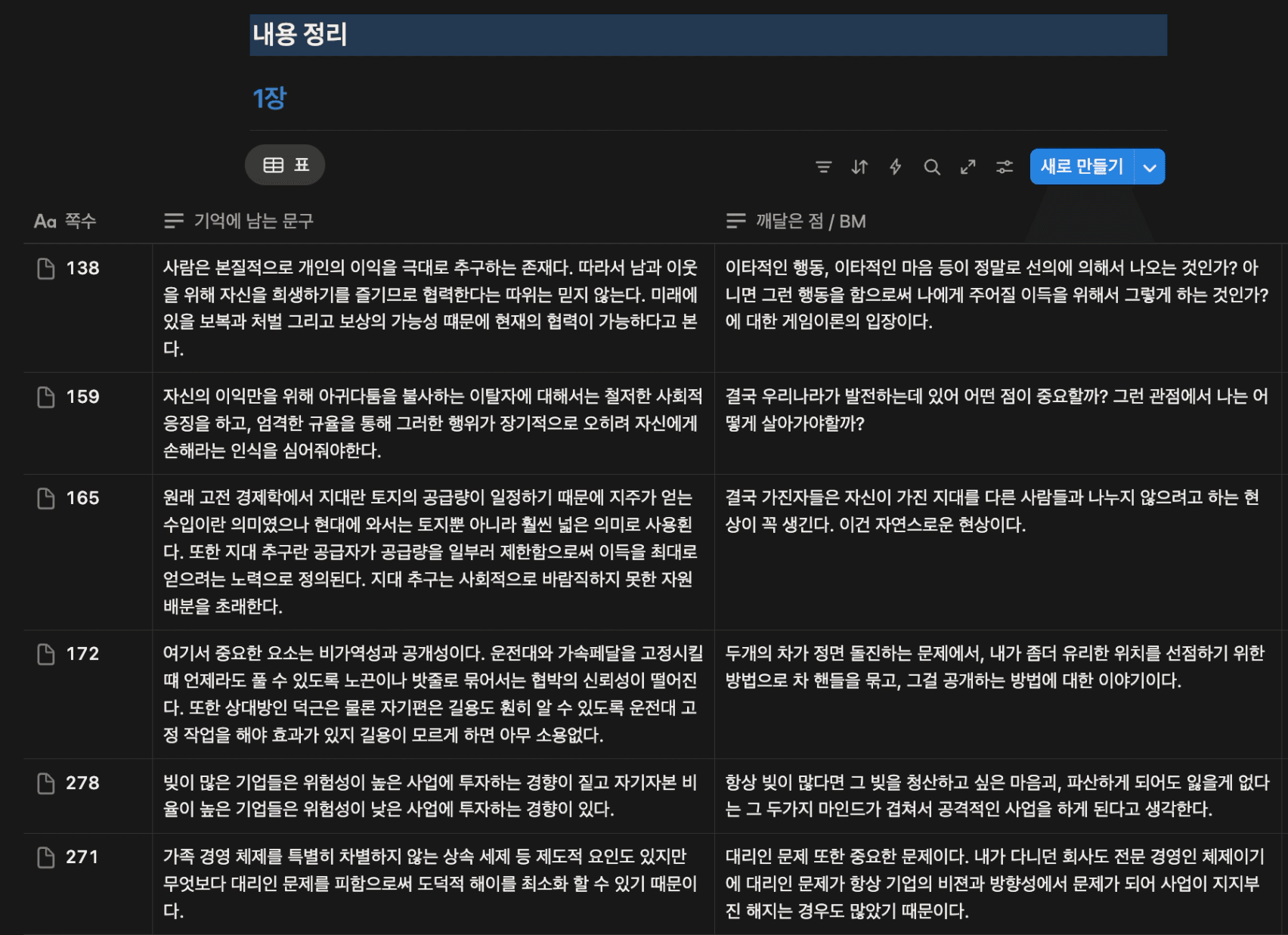Viewport: 1288px width, 935px height.
Task: Click quote cell starting 원래 고전 경제학에서
Action: pyautogui.click(x=433, y=553)
